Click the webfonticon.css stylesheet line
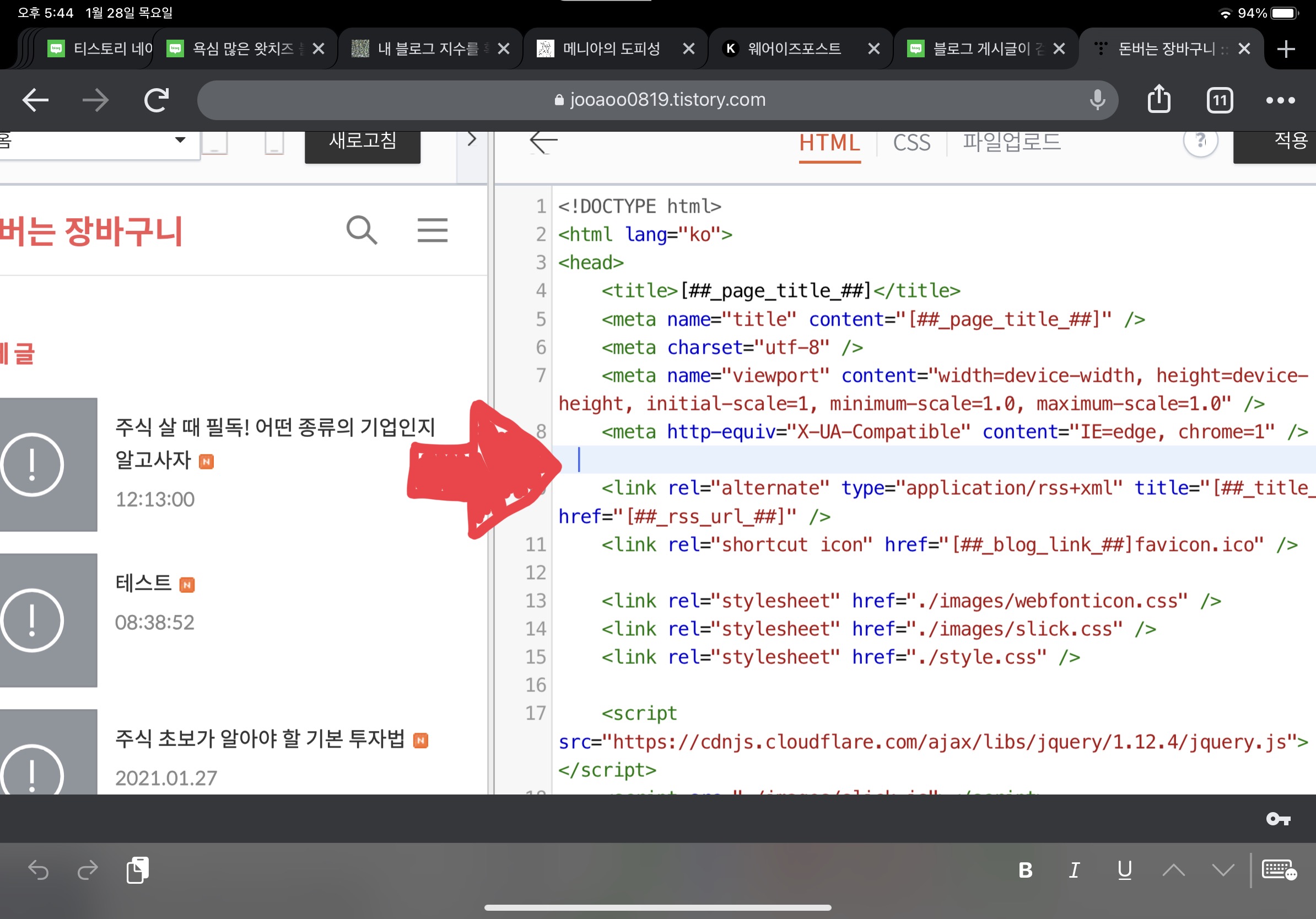 (912, 601)
